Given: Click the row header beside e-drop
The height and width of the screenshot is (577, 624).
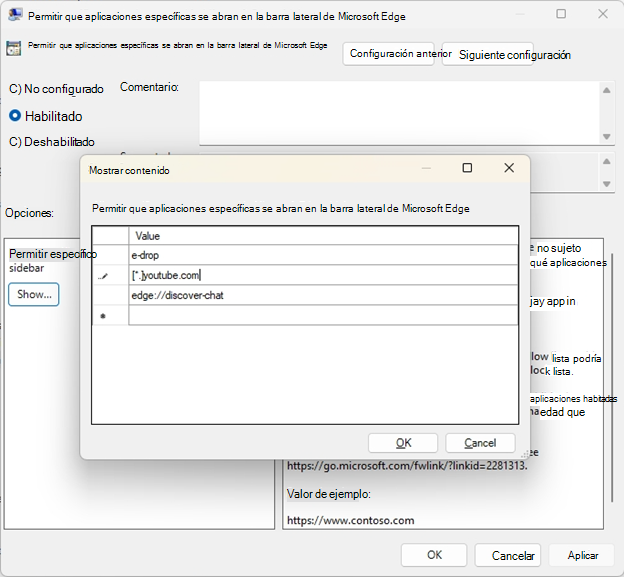Looking at the screenshot, I should [x=110, y=255].
